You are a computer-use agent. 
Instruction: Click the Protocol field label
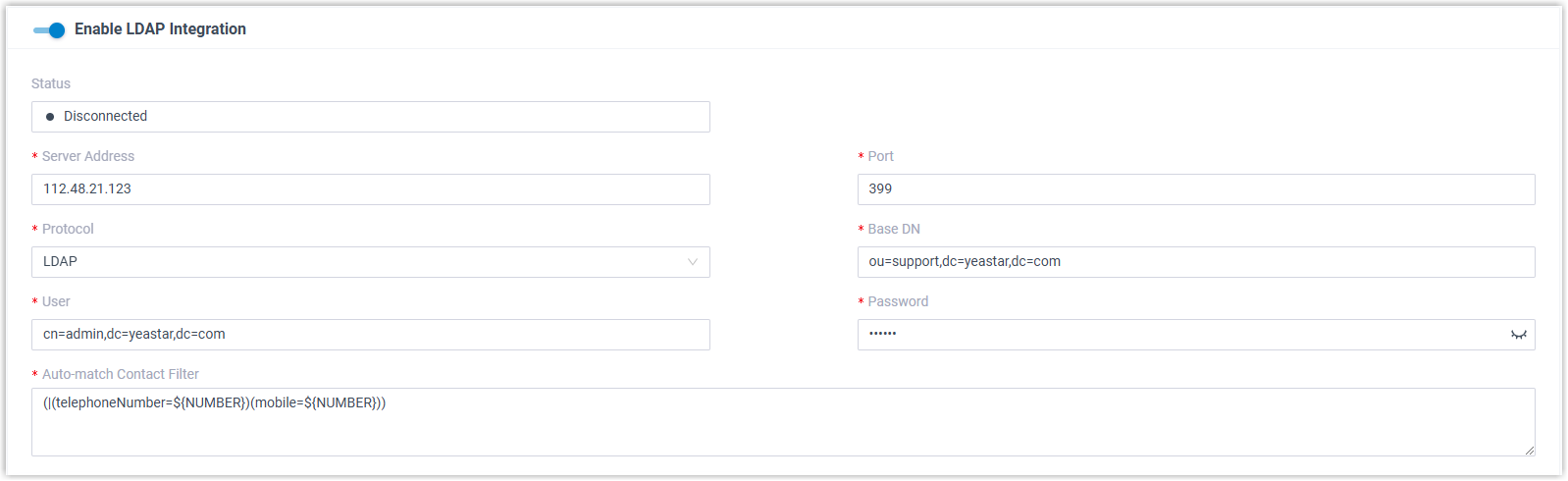point(68,229)
